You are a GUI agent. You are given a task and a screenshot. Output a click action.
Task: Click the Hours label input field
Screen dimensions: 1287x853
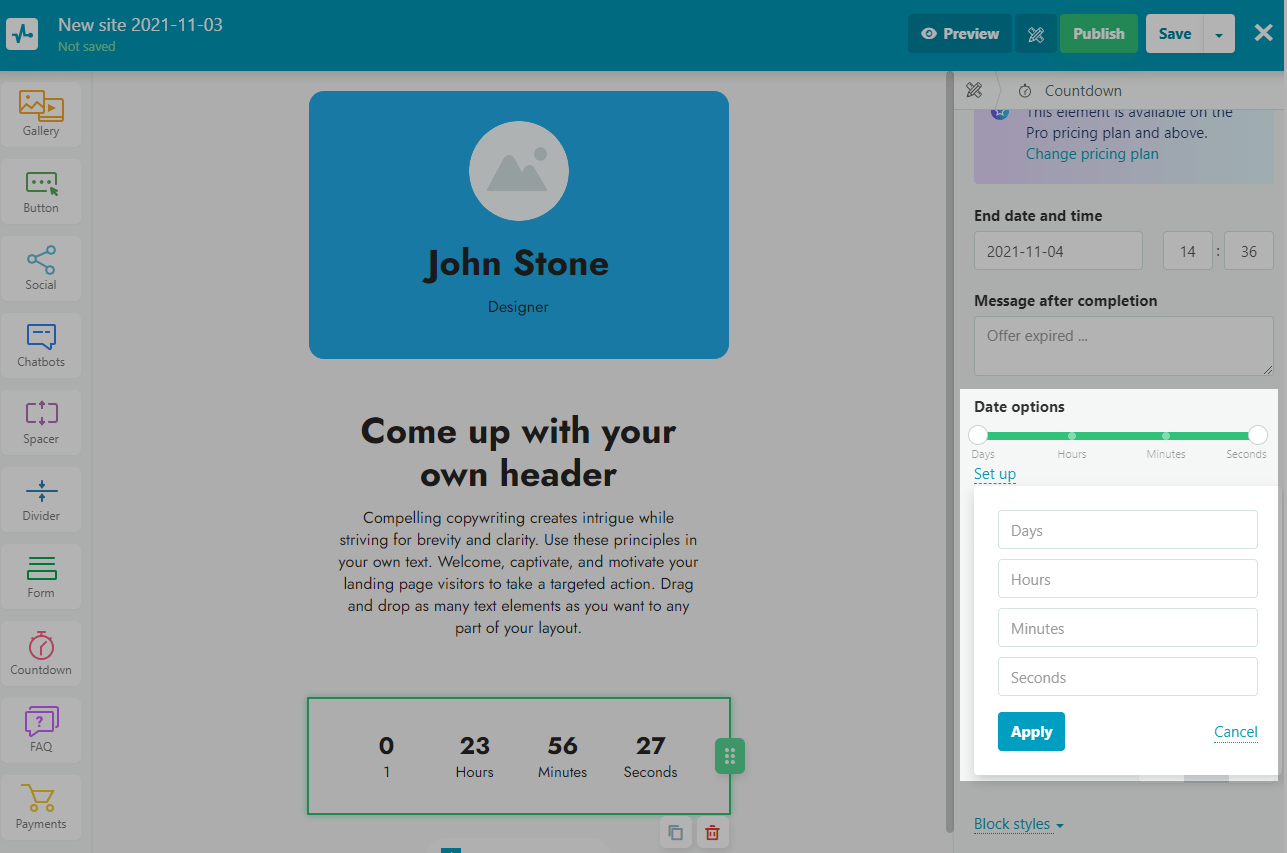(1127, 579)
